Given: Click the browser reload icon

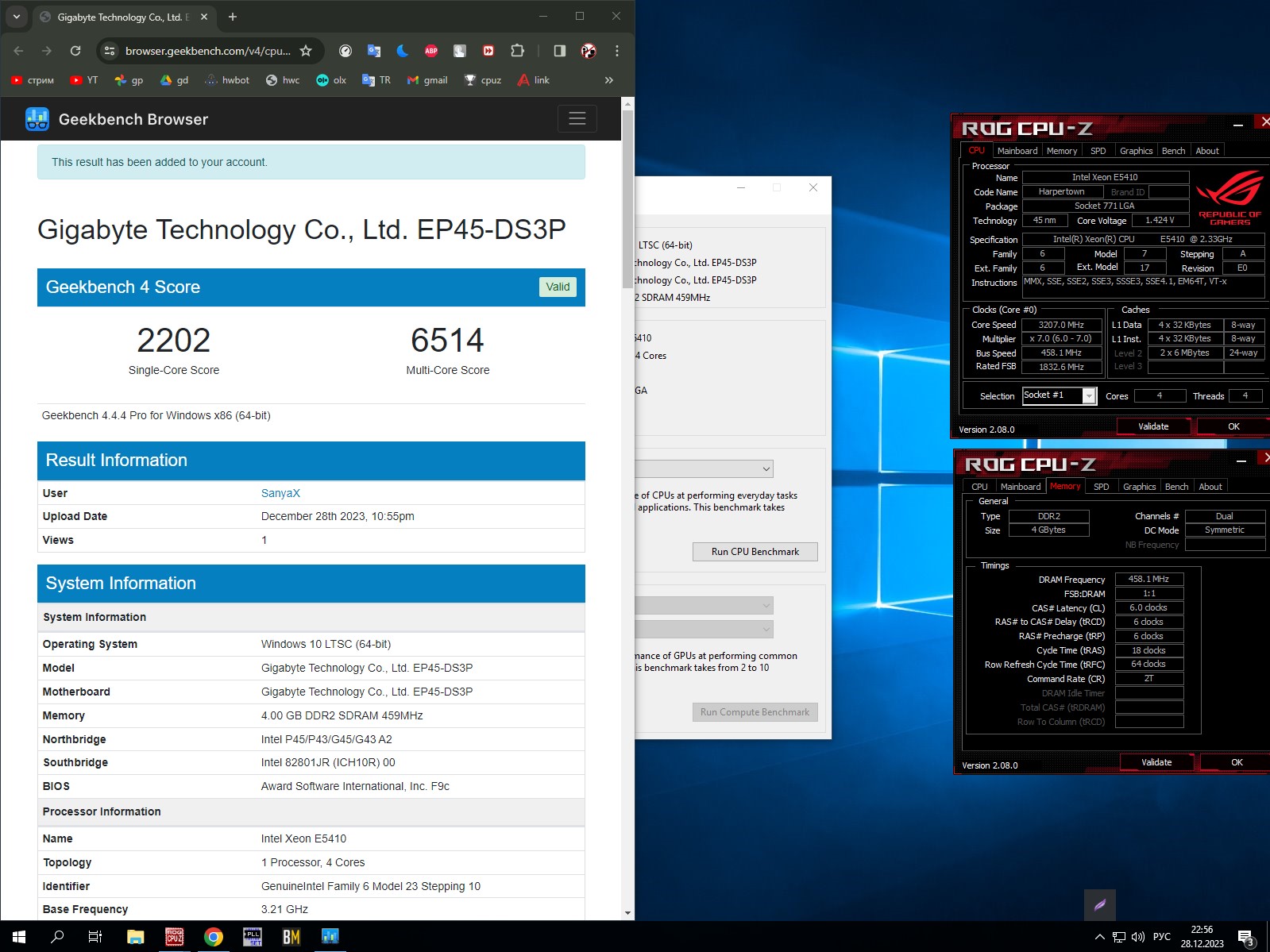Looking at the screenshot, I should (x=75, y=51).
